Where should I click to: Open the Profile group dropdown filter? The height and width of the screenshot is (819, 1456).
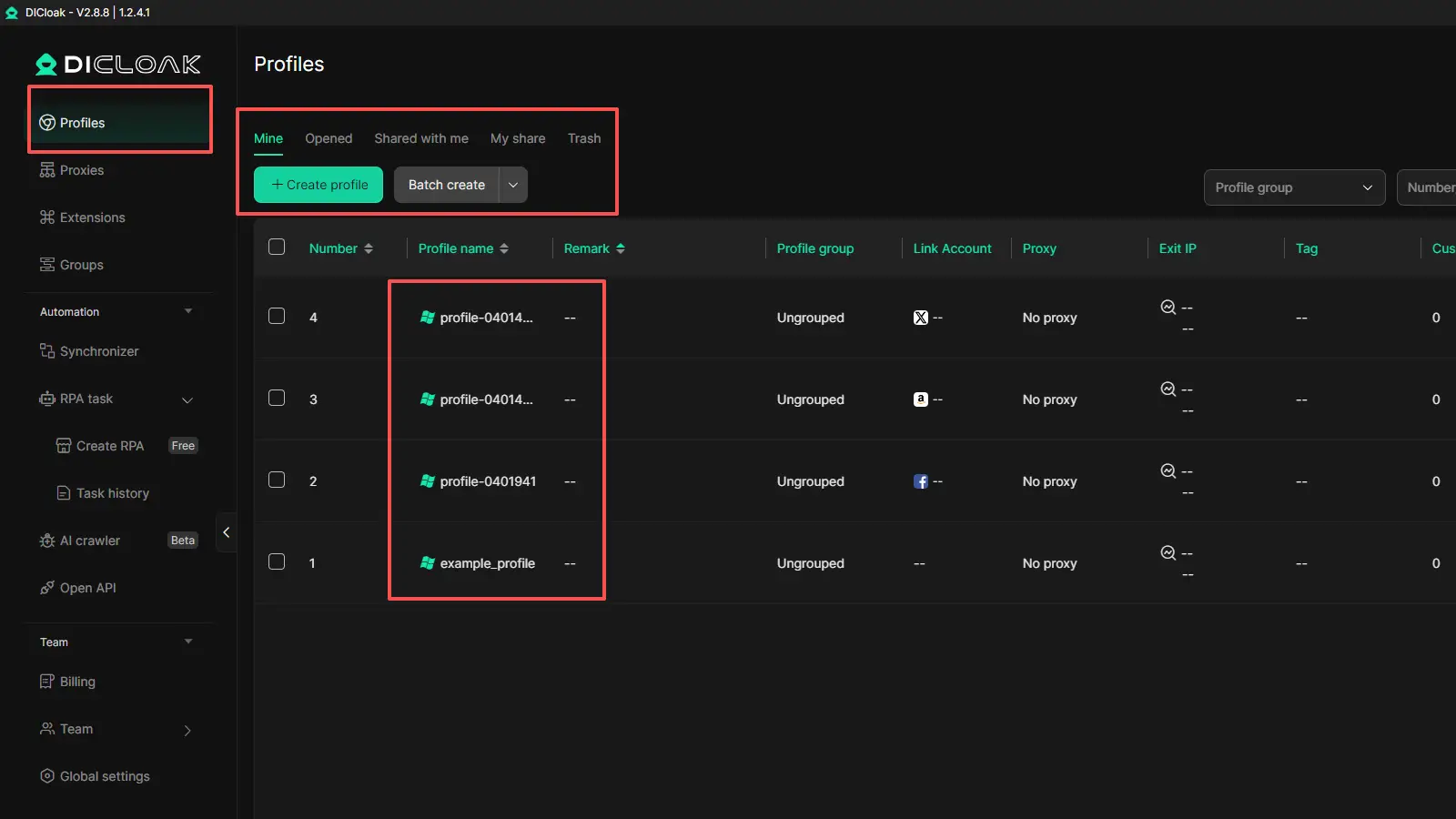tap(1293, 187)
